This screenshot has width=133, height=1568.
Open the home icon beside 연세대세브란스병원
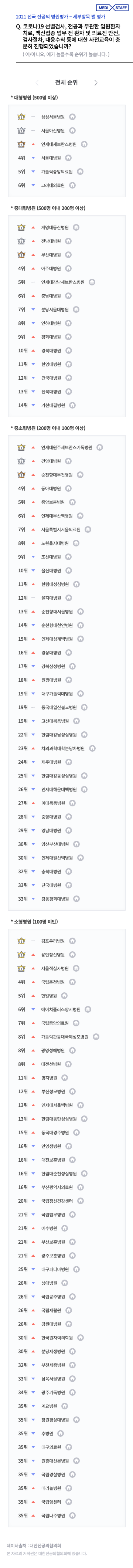[84, 144]
